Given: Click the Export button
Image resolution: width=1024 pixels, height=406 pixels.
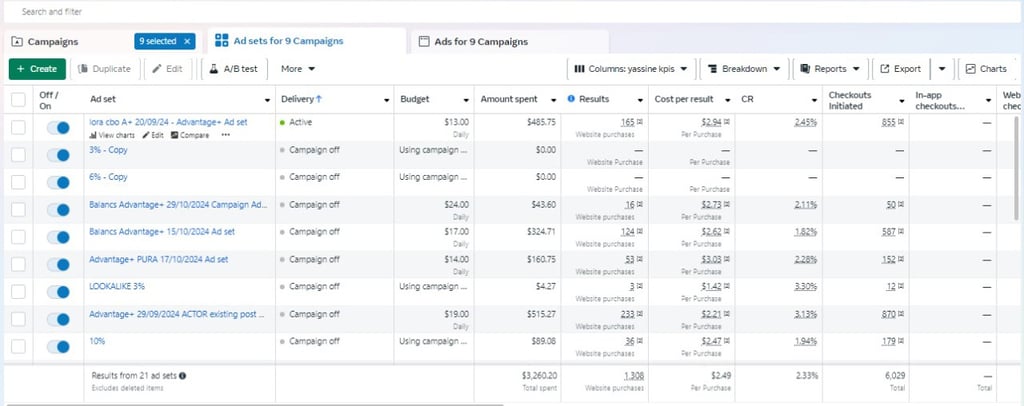Looking at the screenshot, I should click(900, 69).
